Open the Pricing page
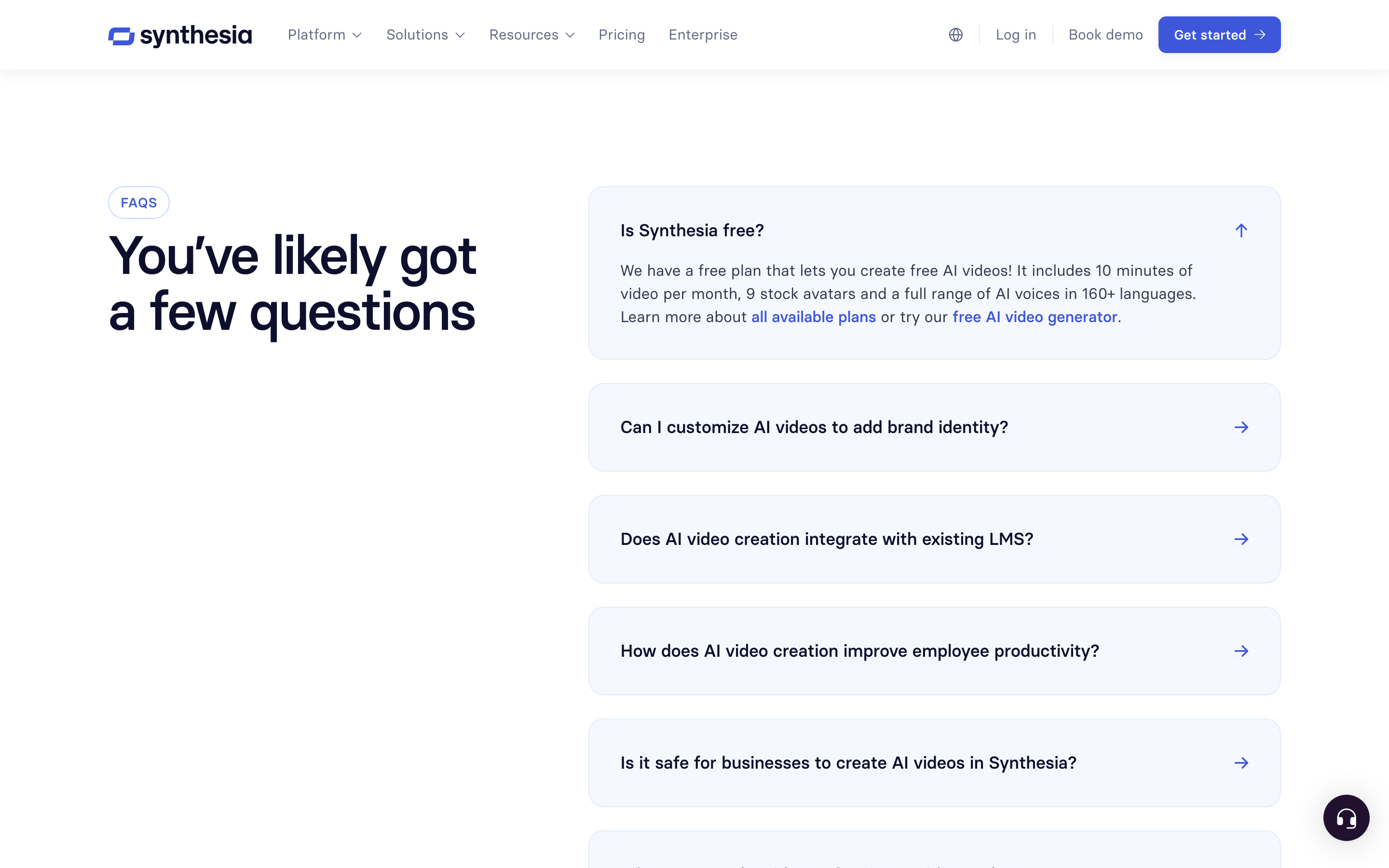Screen dimensions: 1389x868 tap(622, 35)
